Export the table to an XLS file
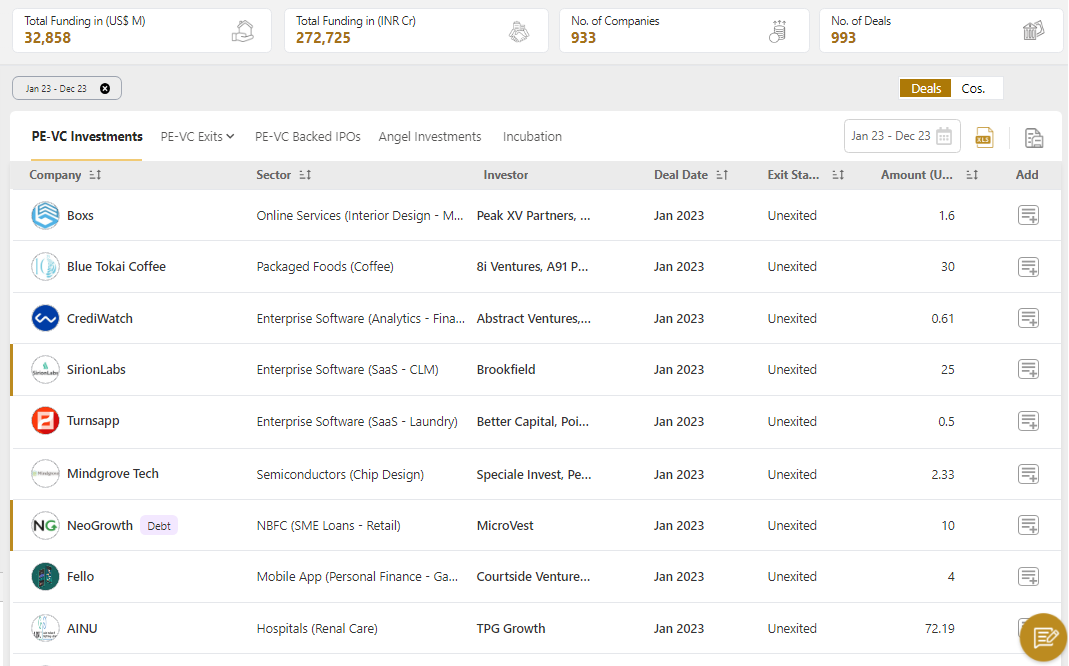This screenshot has height=666, width=1069. (x=984, y=137)
